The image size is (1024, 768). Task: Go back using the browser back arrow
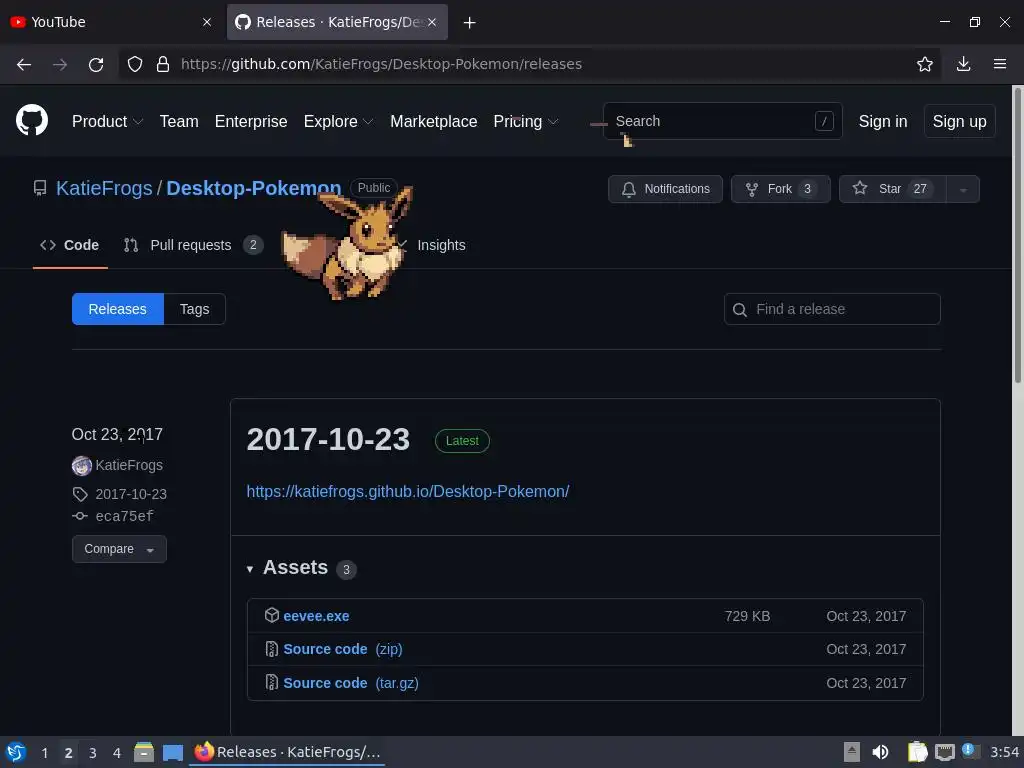pyautogui.click(x=24, y=64)
